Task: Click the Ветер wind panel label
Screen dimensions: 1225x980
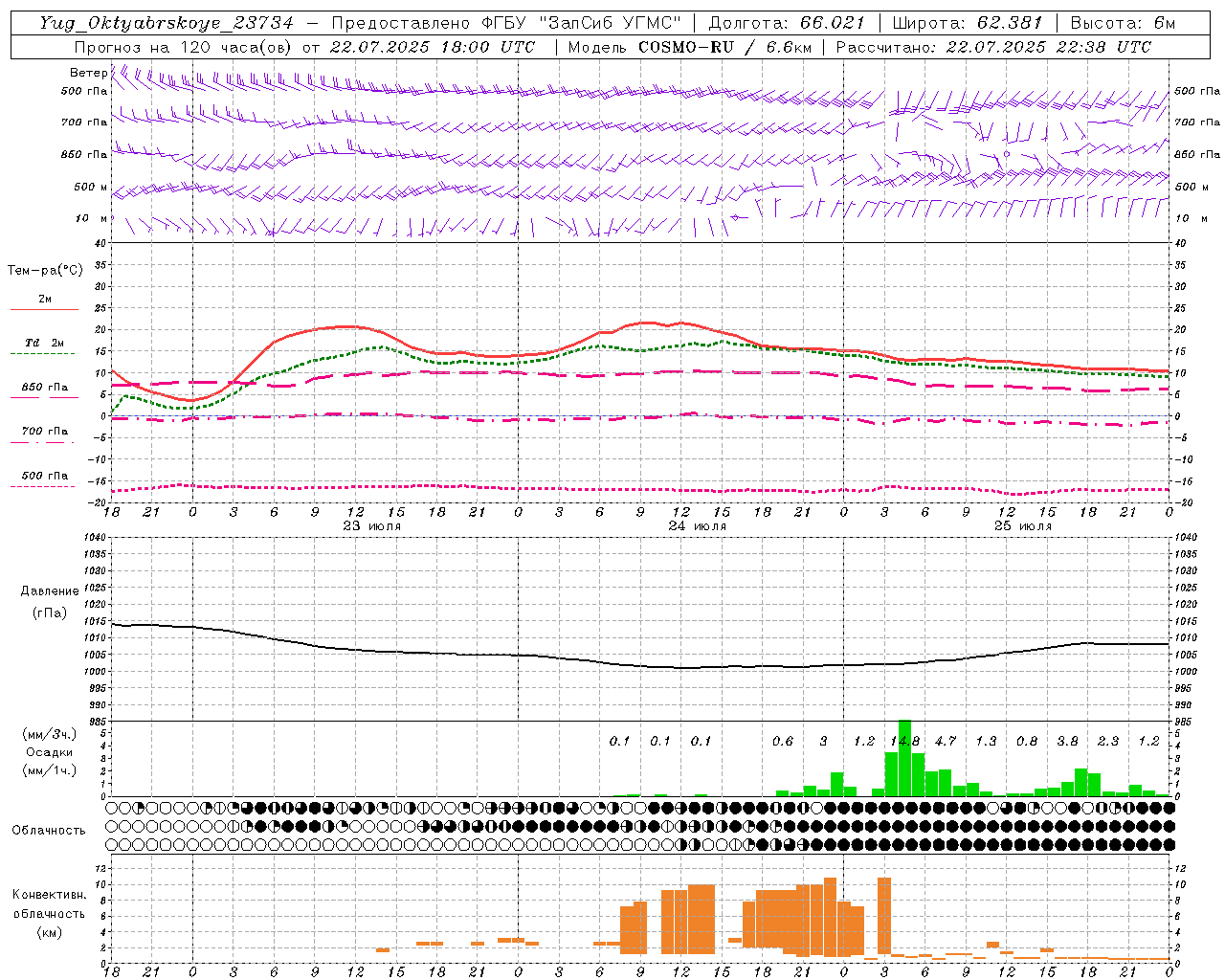Action: click(x=88, y=73)
